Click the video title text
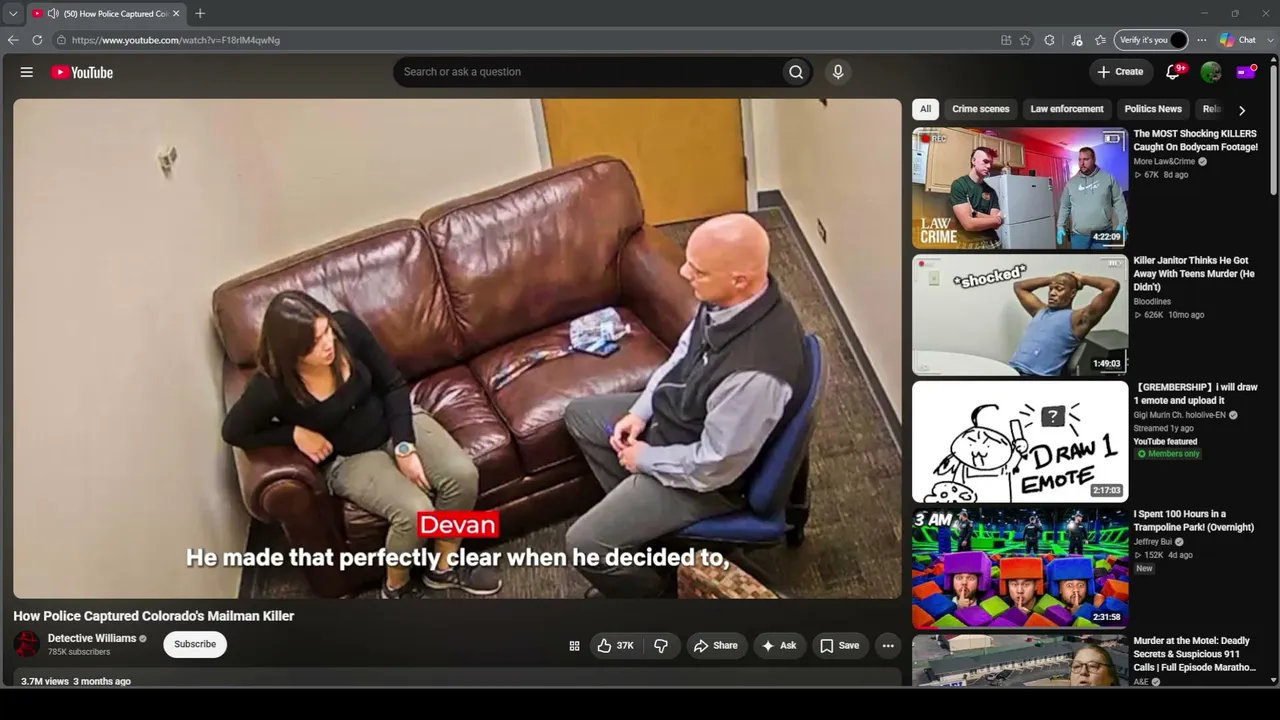1280x720 pixels. 154,616
